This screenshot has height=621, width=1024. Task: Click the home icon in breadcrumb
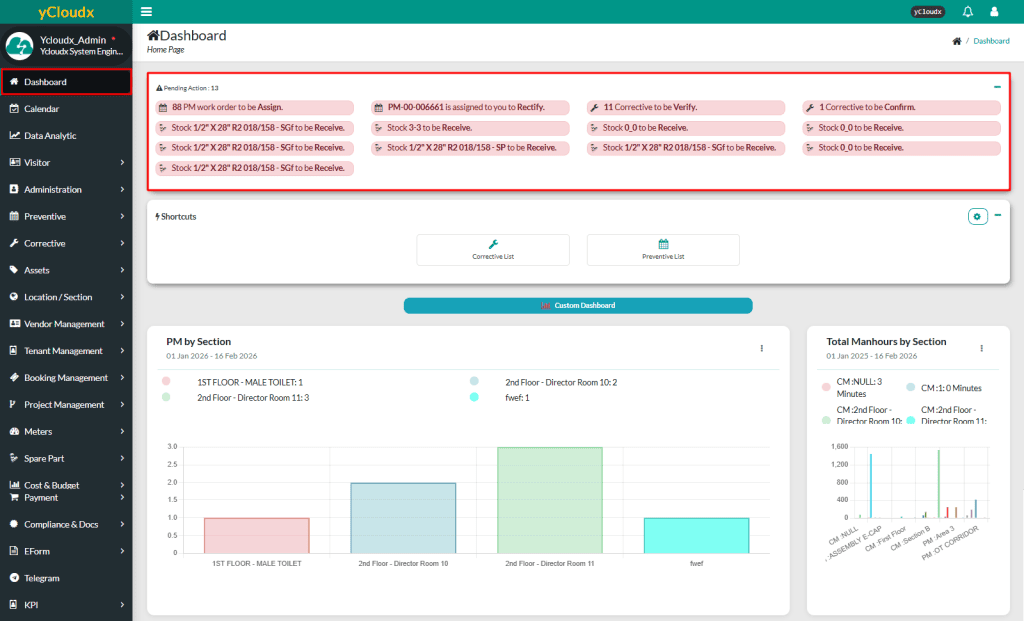point(957,41)
